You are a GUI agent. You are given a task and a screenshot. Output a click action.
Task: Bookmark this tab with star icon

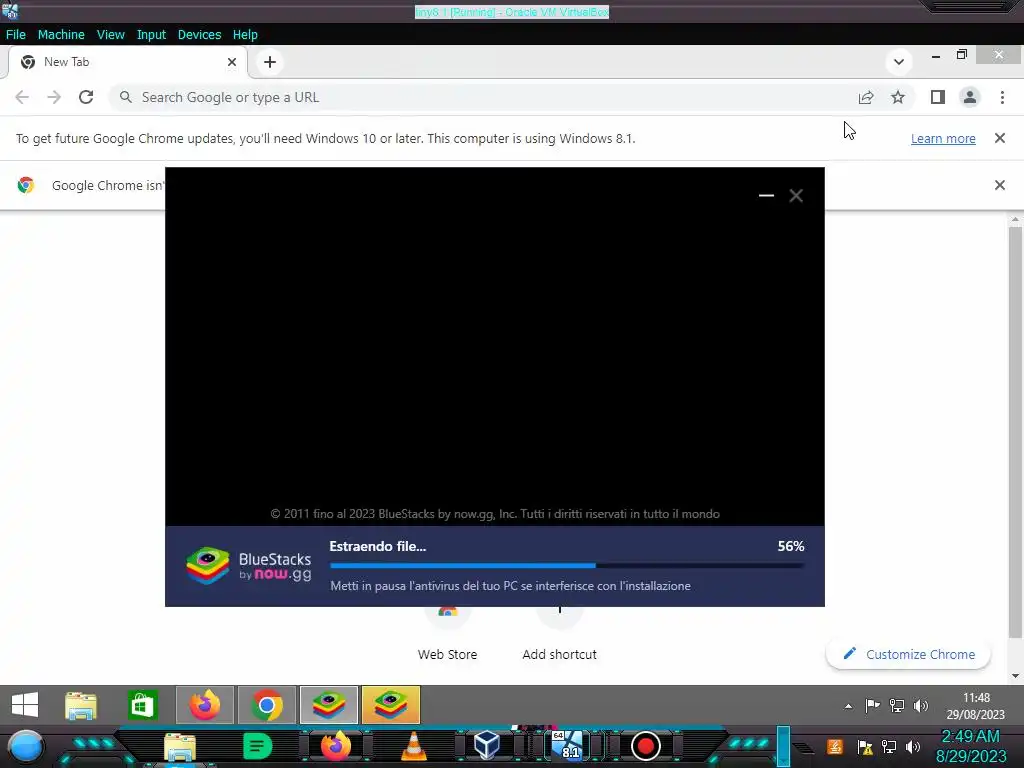(x=898, y=97)
